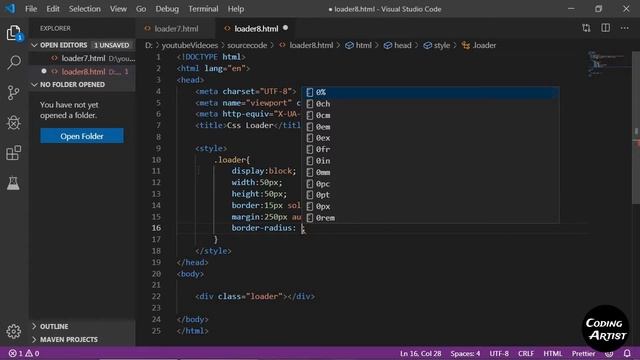The height and width of the screenshot is (360, 640).
Task: Choose the 0fr suggestion
Action: click(430, 149)
